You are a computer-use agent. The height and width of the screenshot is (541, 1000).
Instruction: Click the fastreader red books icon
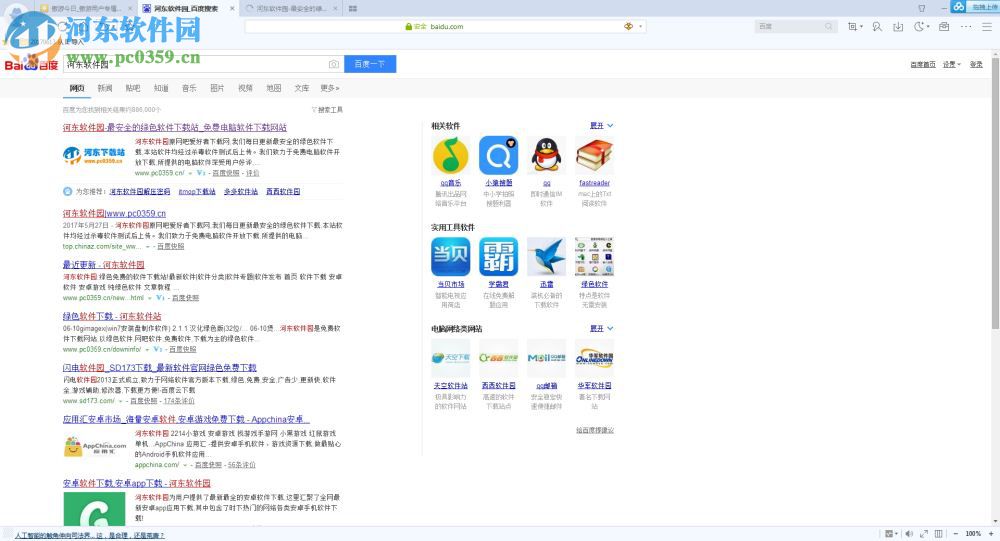point(594,155)
